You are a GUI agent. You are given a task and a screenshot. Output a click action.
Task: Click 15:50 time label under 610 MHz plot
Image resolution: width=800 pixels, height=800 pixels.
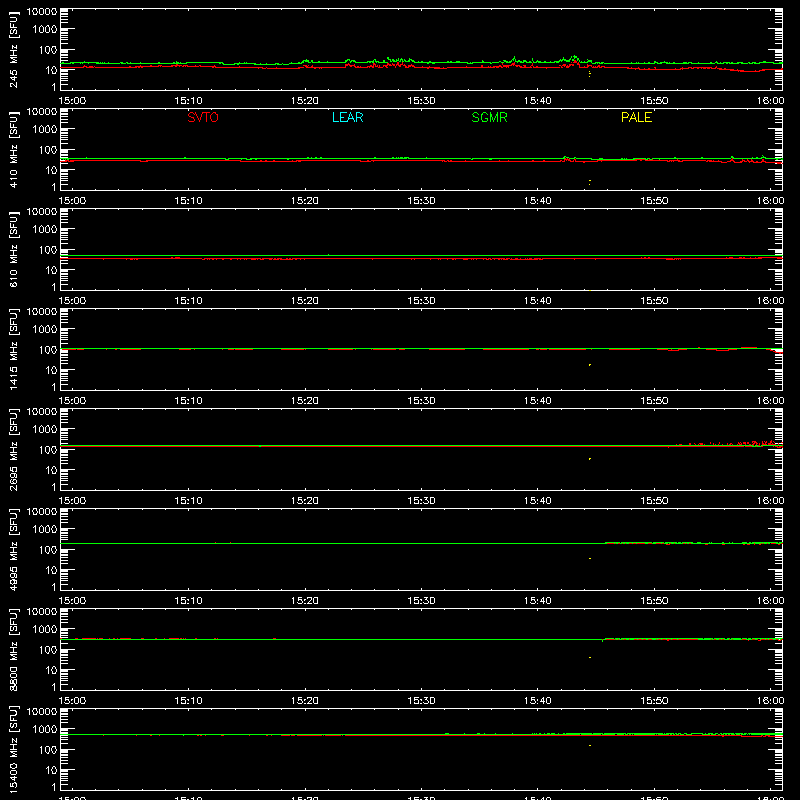tap(654, 301)
